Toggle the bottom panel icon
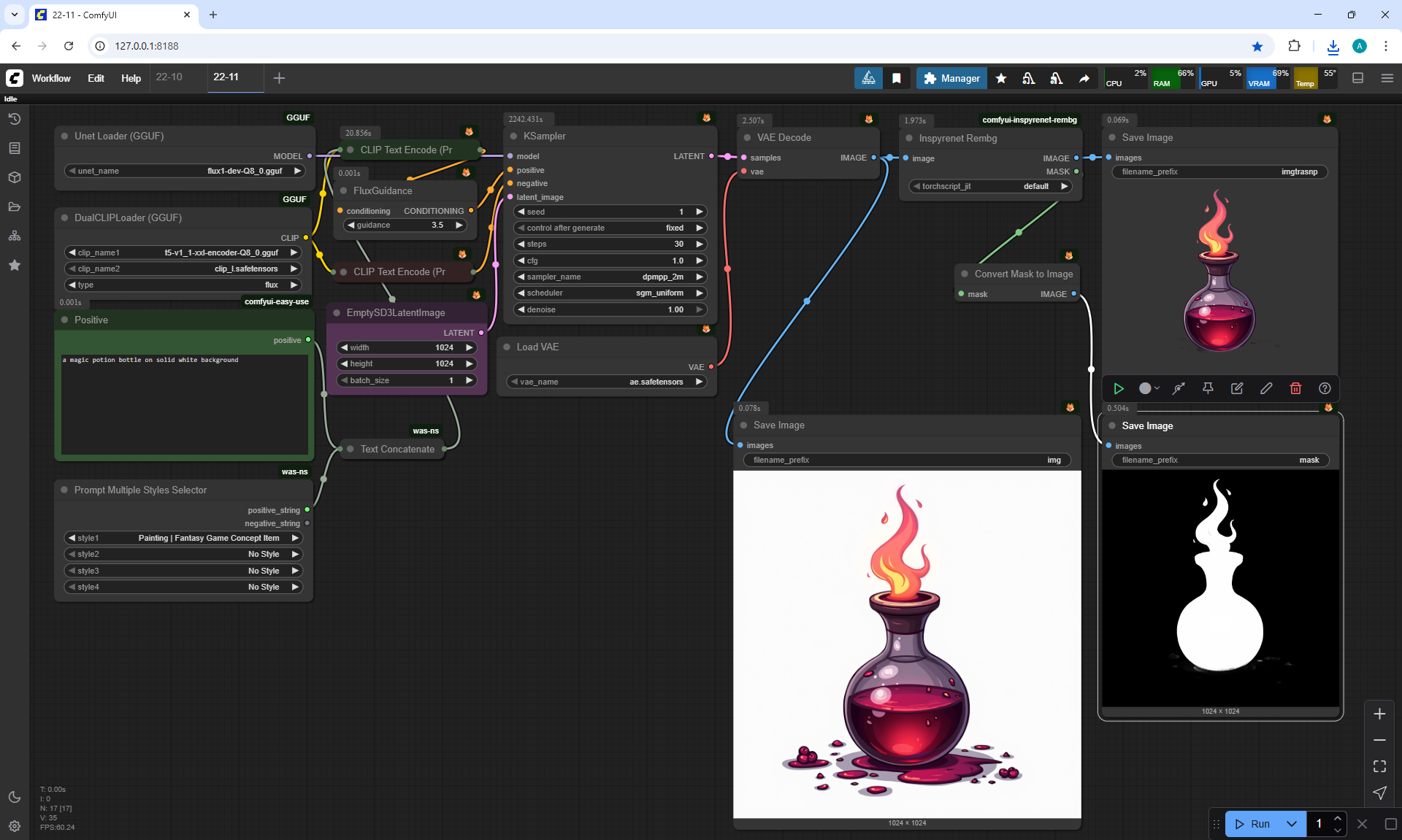 click(x=1357, y=78)
